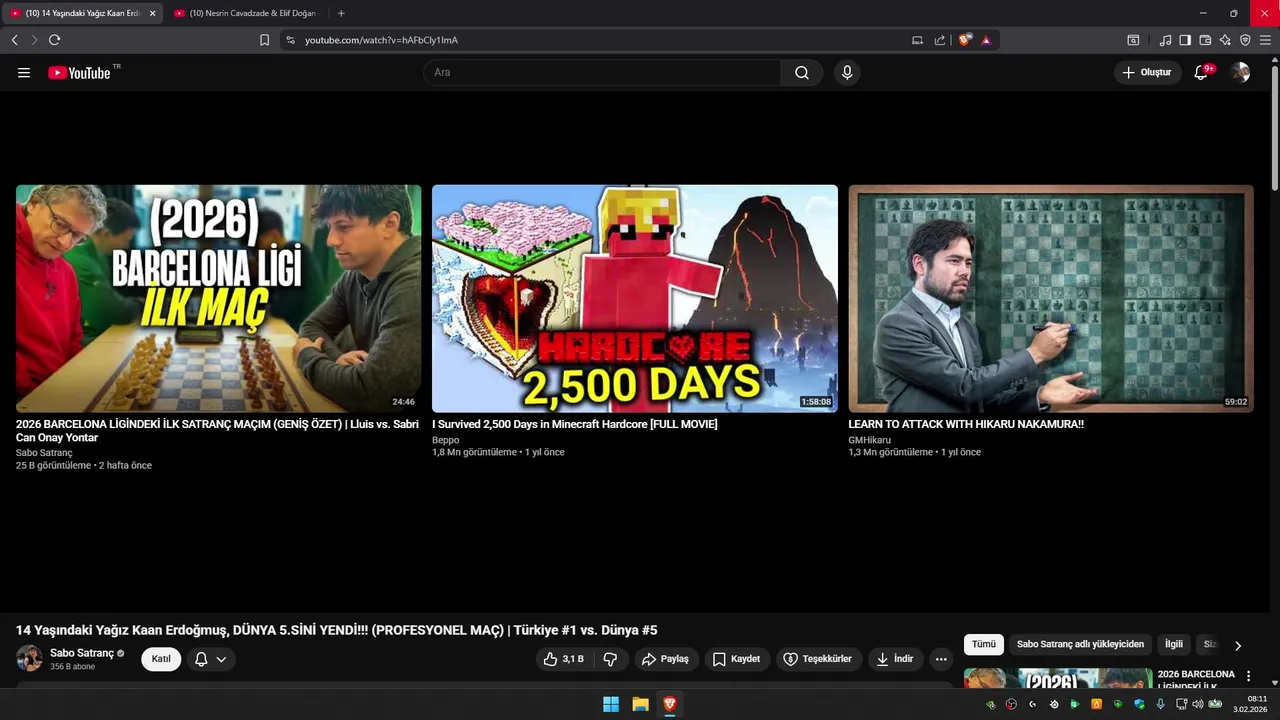
Task: Open media playlist music note icon
Action: point(1165,40)
